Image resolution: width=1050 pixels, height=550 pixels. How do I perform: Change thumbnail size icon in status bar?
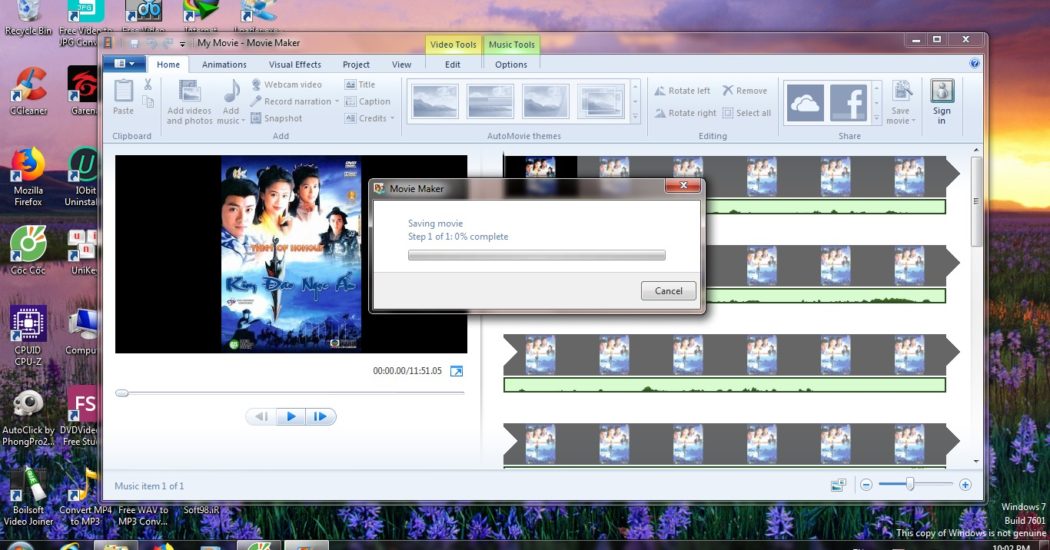tap(838, 484)
